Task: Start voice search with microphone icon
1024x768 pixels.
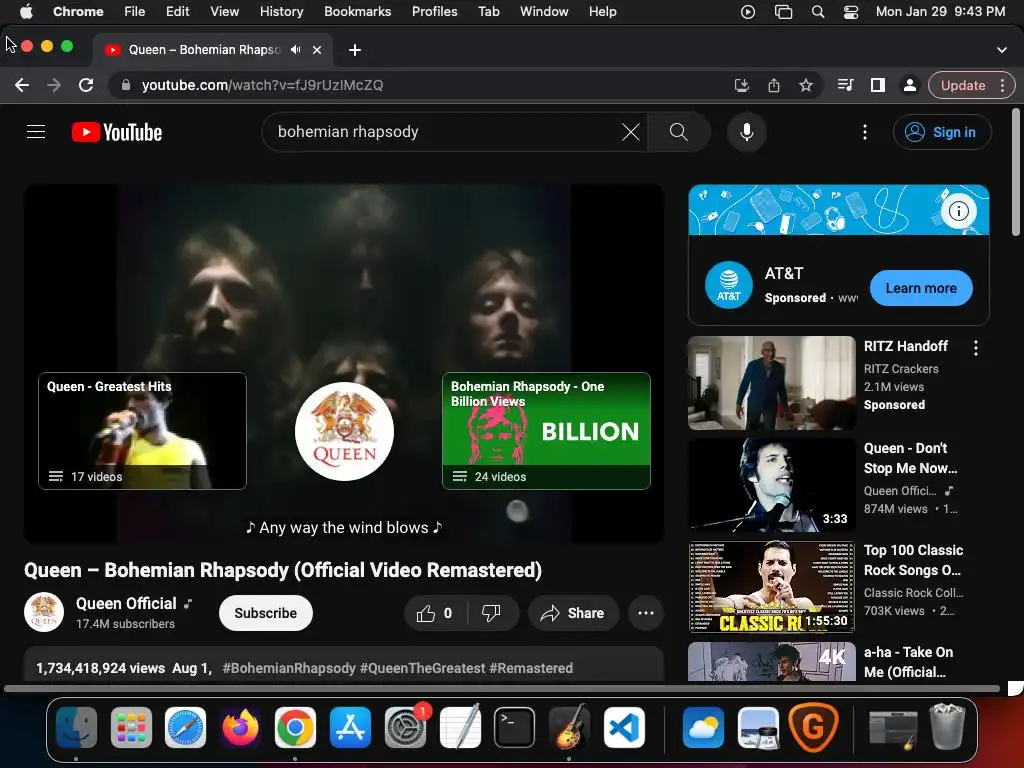Action: (x=746, y=132)
